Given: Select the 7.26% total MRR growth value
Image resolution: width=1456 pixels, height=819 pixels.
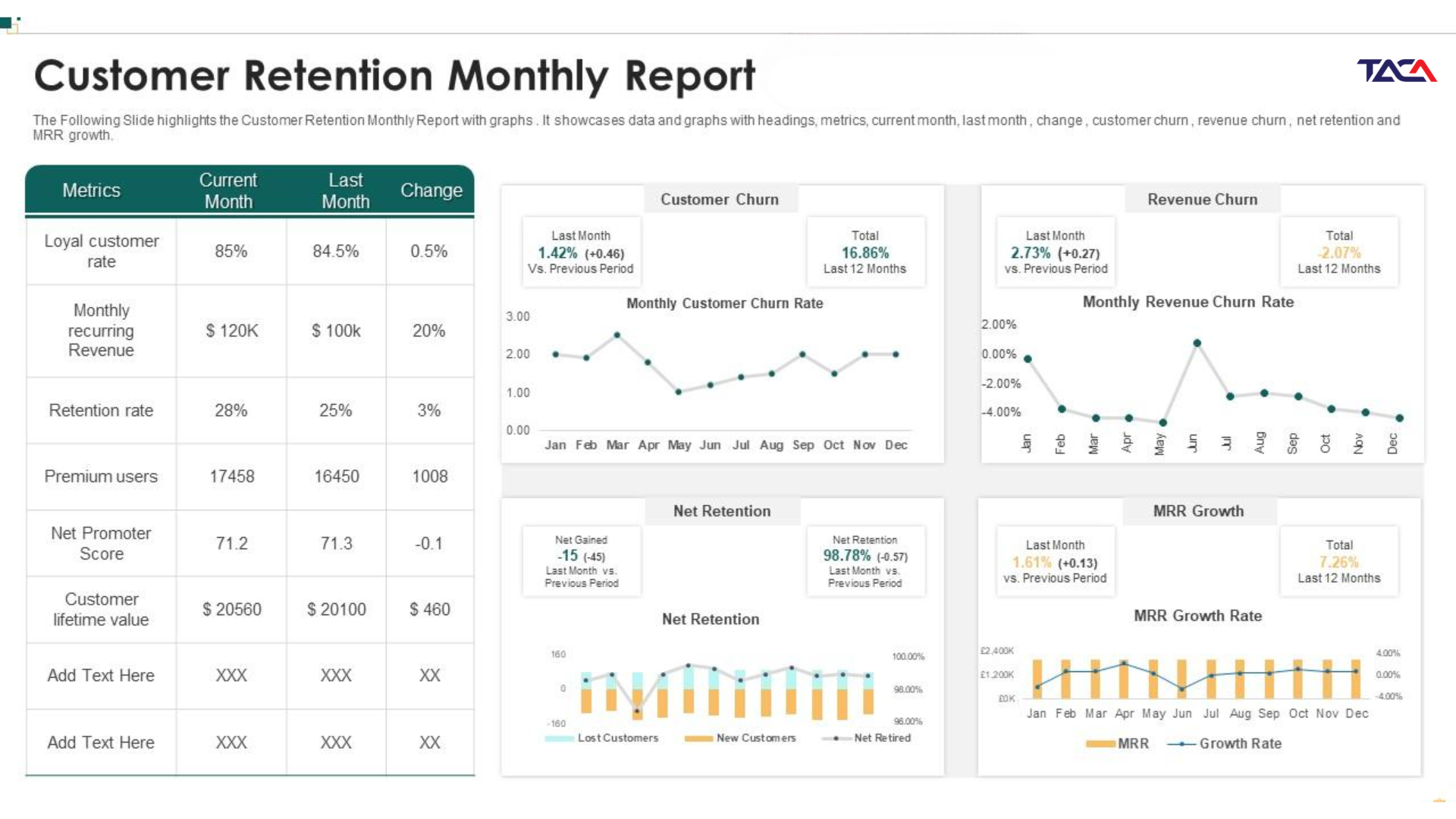Looking at the screenshot, I should (x=1339, y=562).
